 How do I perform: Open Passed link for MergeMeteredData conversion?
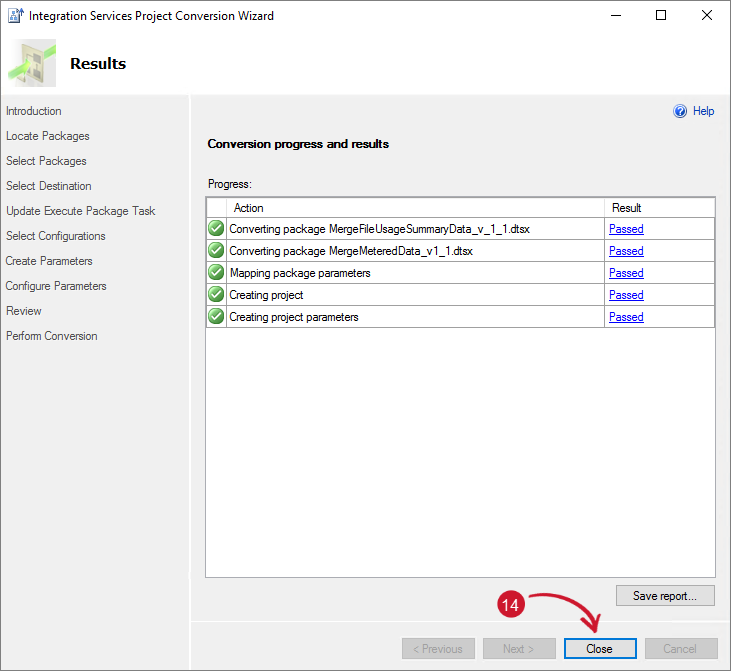click(x=626, y=251)
